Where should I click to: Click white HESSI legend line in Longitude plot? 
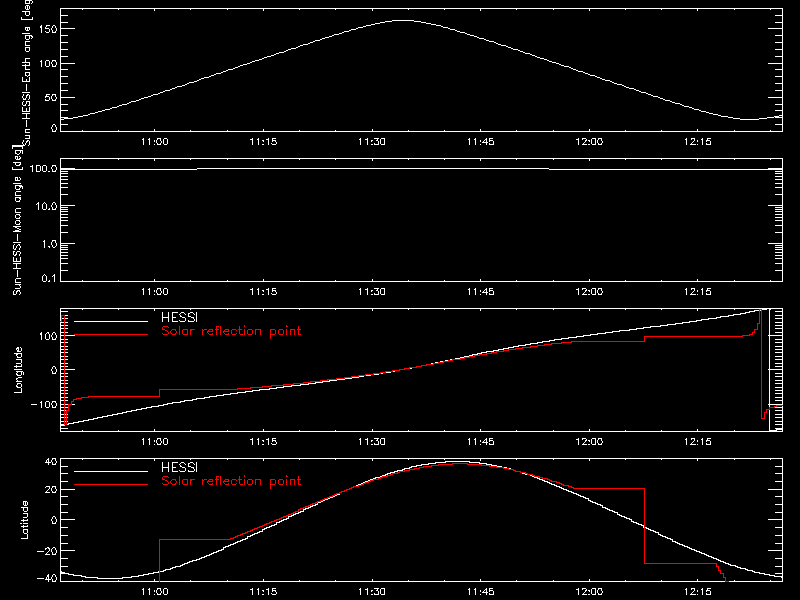click(111, 321)
